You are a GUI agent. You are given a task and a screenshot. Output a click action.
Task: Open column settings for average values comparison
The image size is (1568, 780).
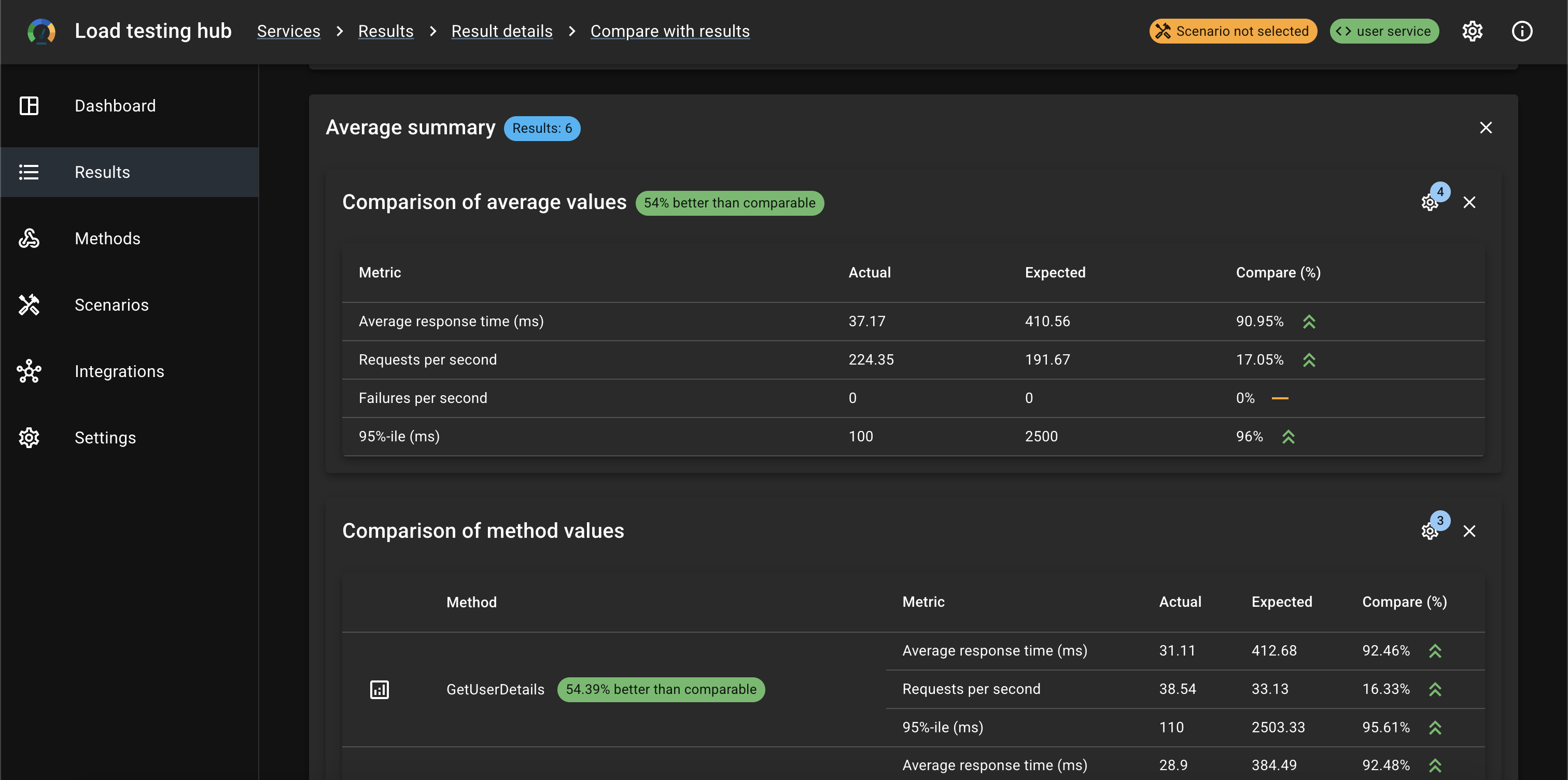click(x=1430, y=203)
